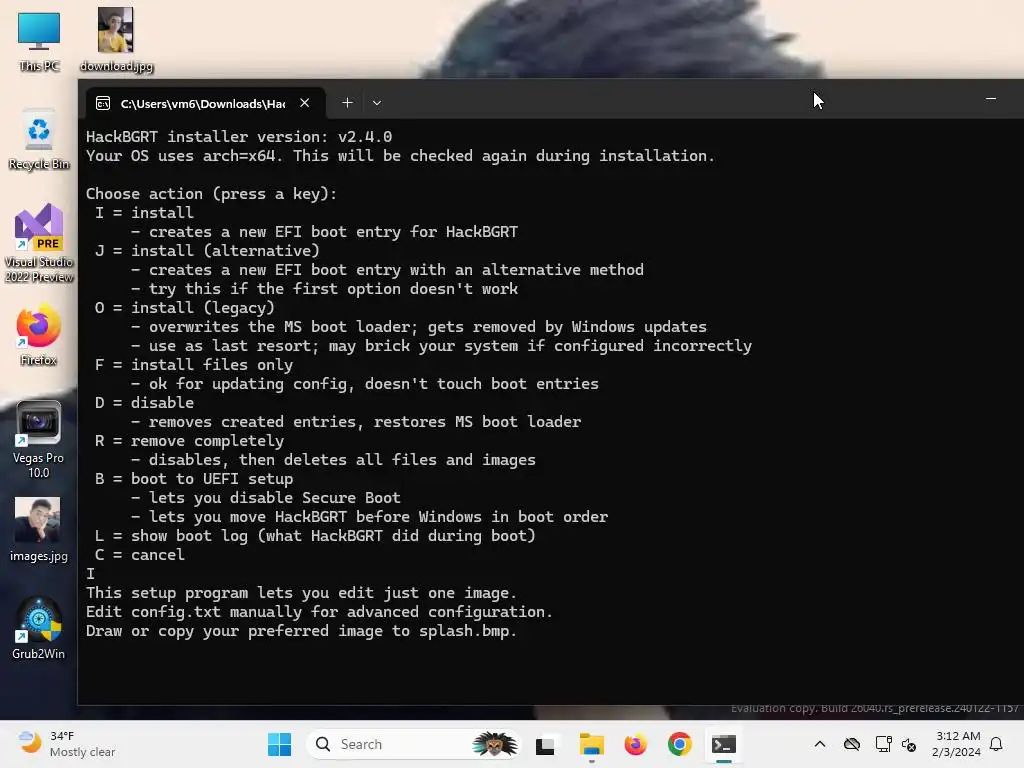Show hidden system tray icons
This screenshot has height=768, width=1024.
tap(820, 744)
